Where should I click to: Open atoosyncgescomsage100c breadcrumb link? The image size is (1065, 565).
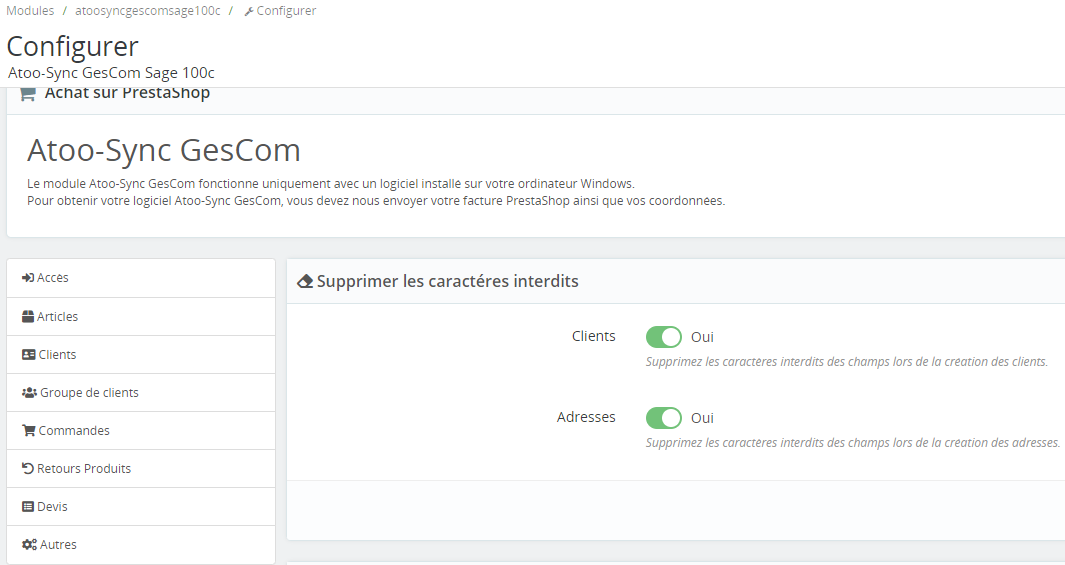pyautogui.click(x=147, y=11)
